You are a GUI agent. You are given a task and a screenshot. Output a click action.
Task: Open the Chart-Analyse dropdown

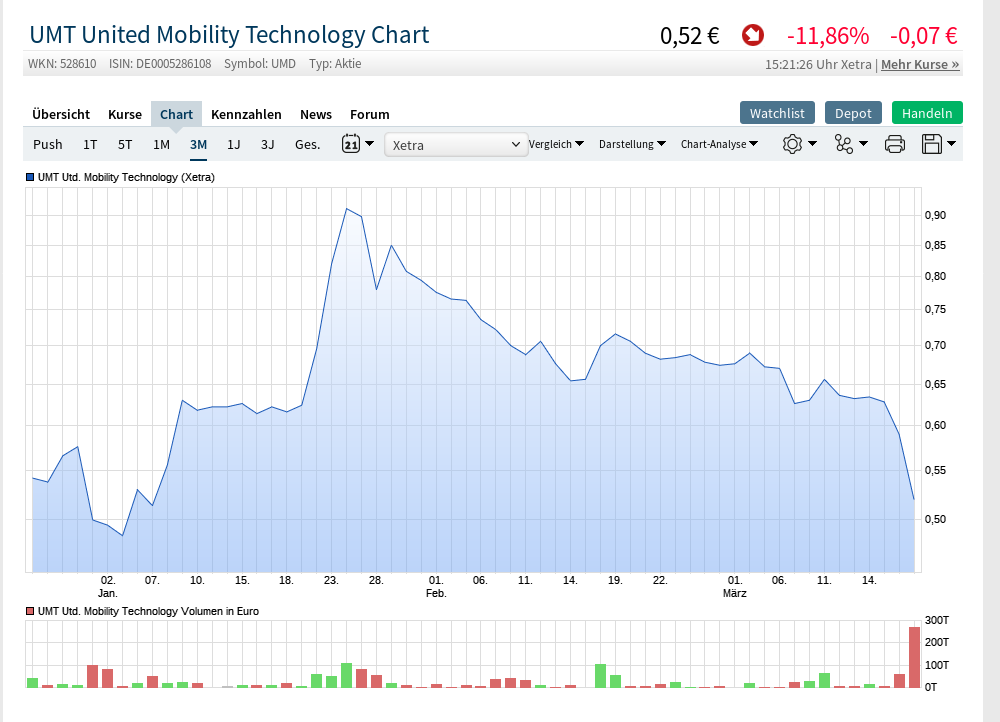719,144
